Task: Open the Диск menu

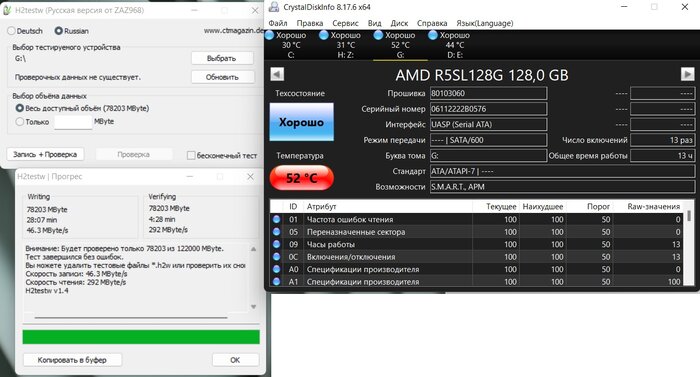Action: click(x=399, y=23)
